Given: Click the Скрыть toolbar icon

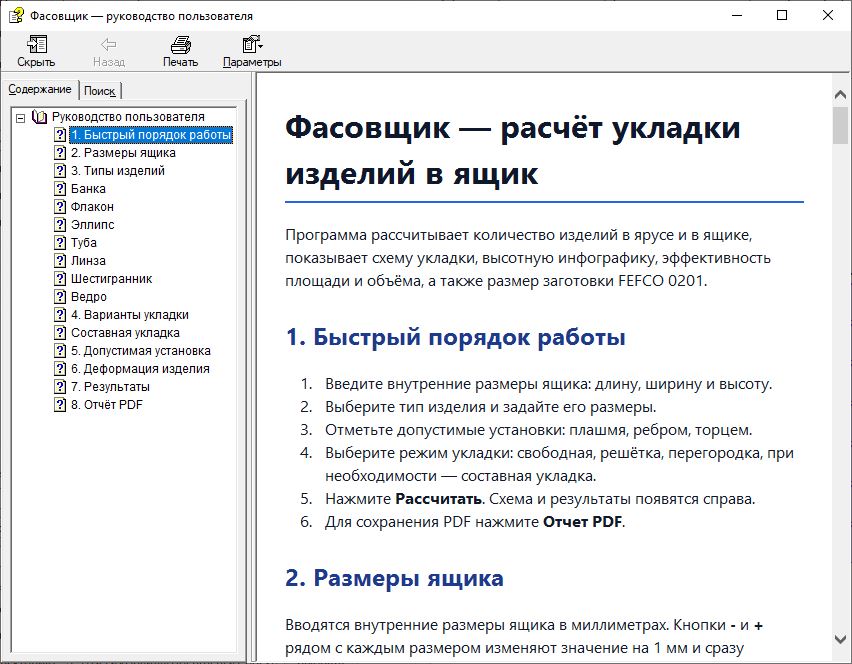Looking at the screenshot, I should tap(36, 45).
